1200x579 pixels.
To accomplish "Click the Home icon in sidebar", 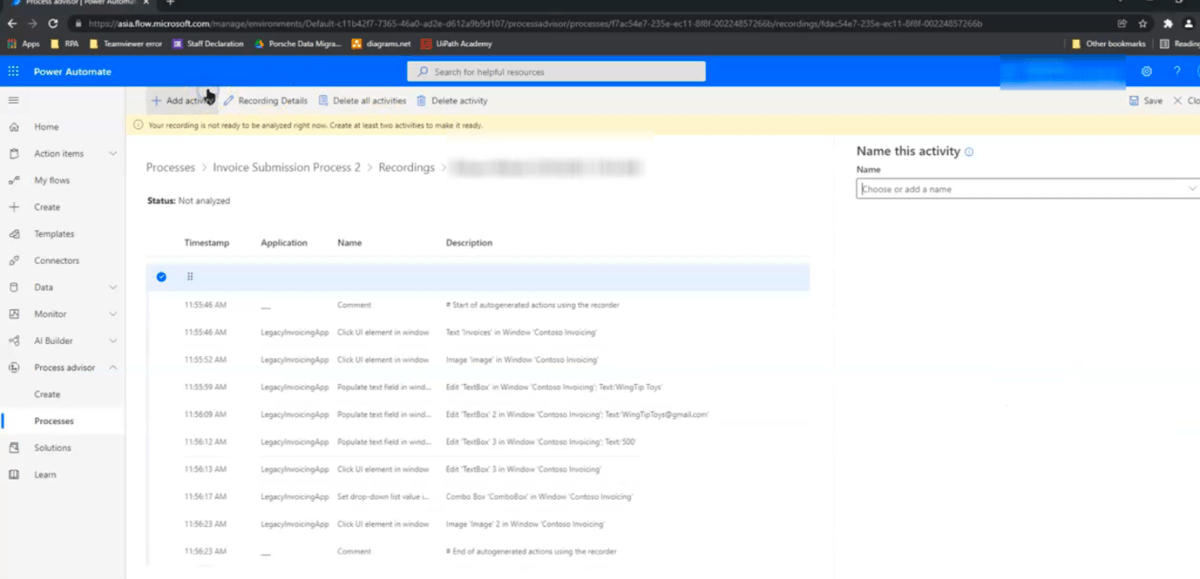I will coord(14,127).
